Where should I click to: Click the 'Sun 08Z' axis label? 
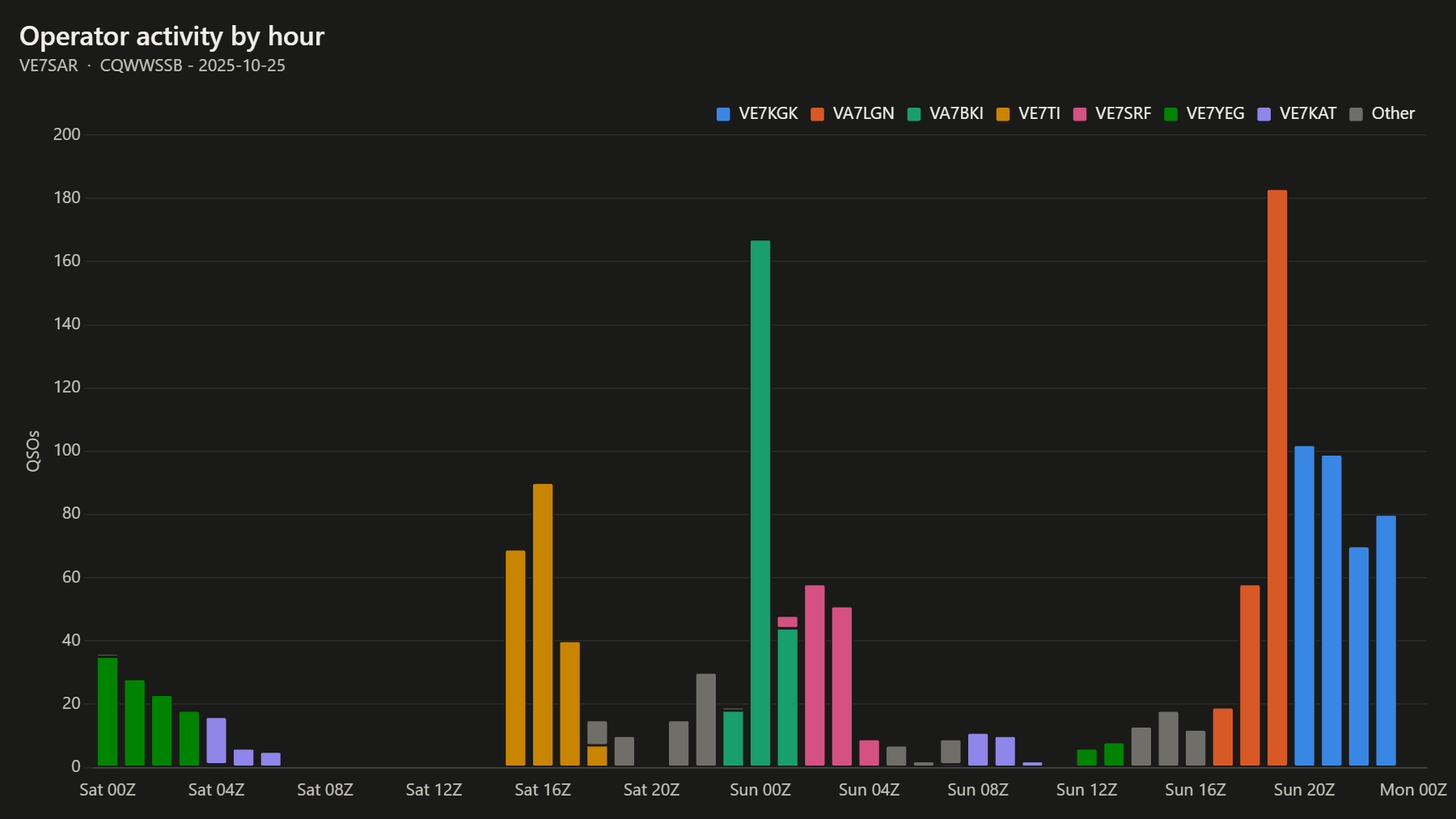[978, 790]
